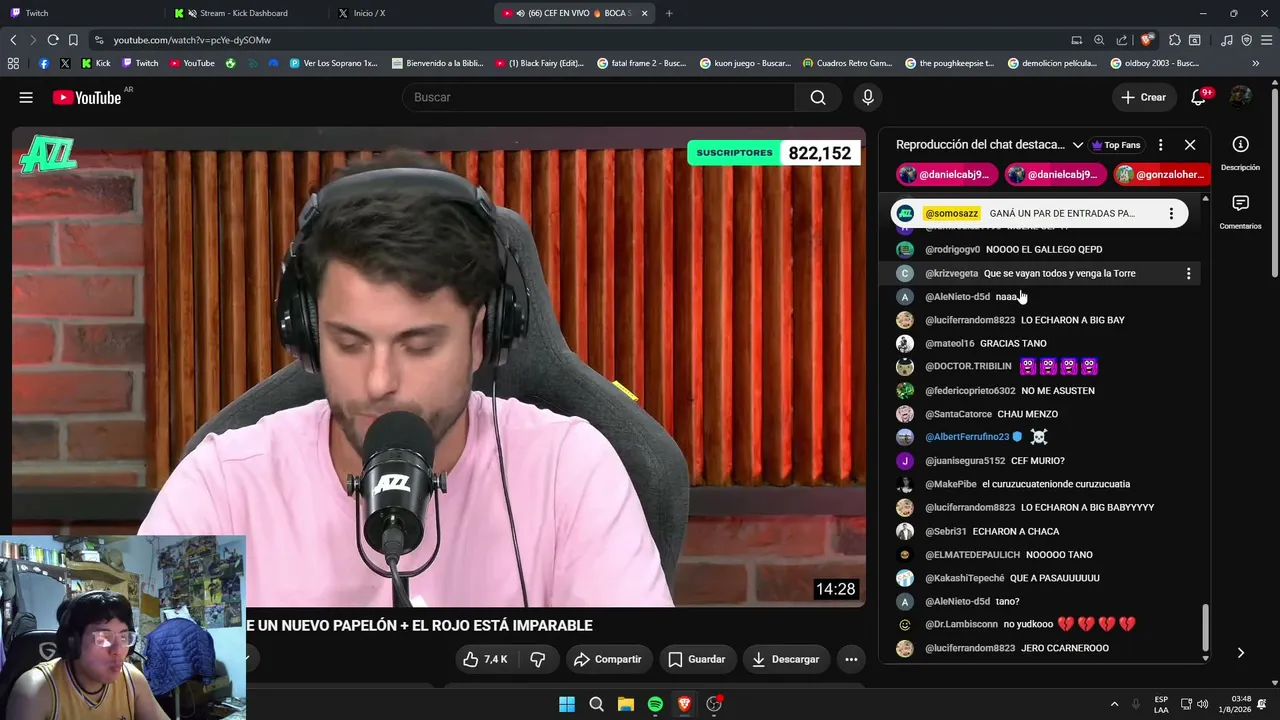Go to the YouTube home logo
The height and width of the screenshot is (720, 1280).
pos(87,97)
